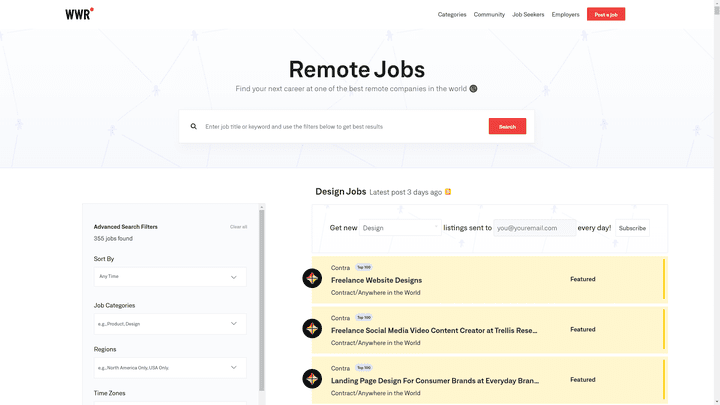Image resolution: width=720 pixels, height=405 pixels.
Task: Click the Advanced Search Filters heading
Action: pyautogui.click(x=125, y=227)
